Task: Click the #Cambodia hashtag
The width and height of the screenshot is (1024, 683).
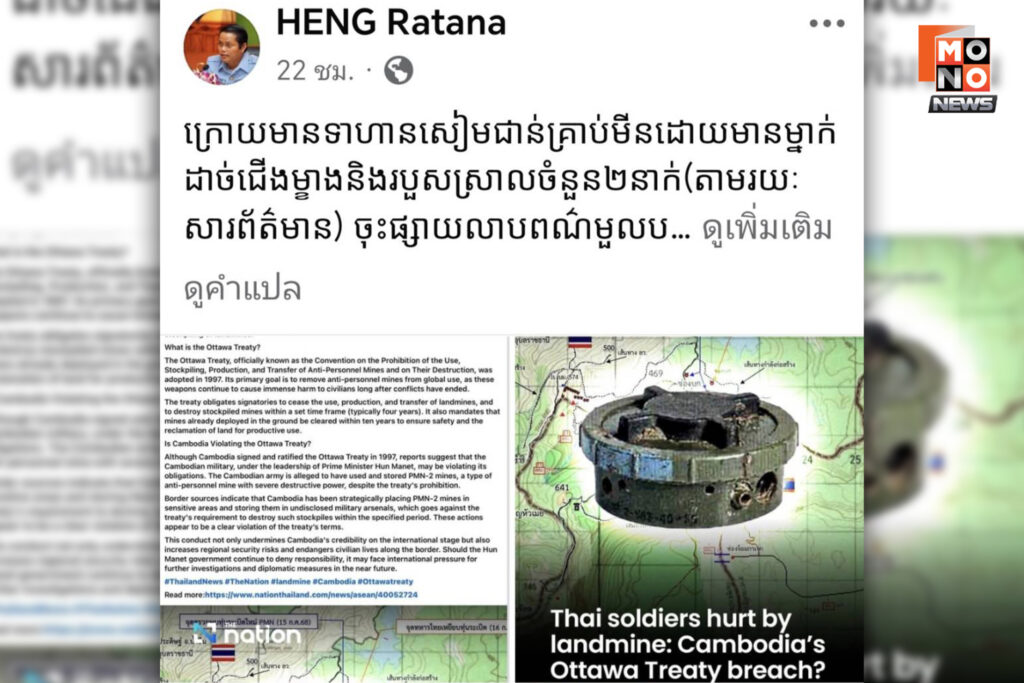Action: pos(334,581)
